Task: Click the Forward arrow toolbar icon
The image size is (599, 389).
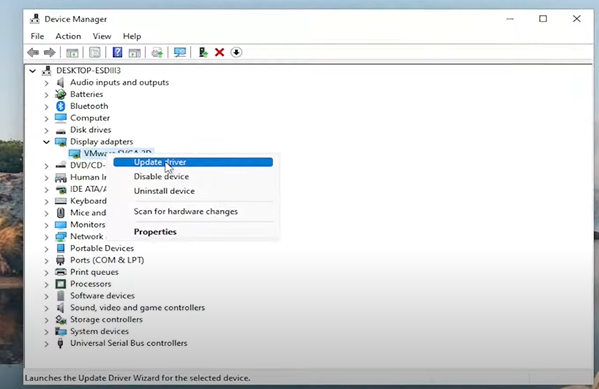Action: coord(50,52)
